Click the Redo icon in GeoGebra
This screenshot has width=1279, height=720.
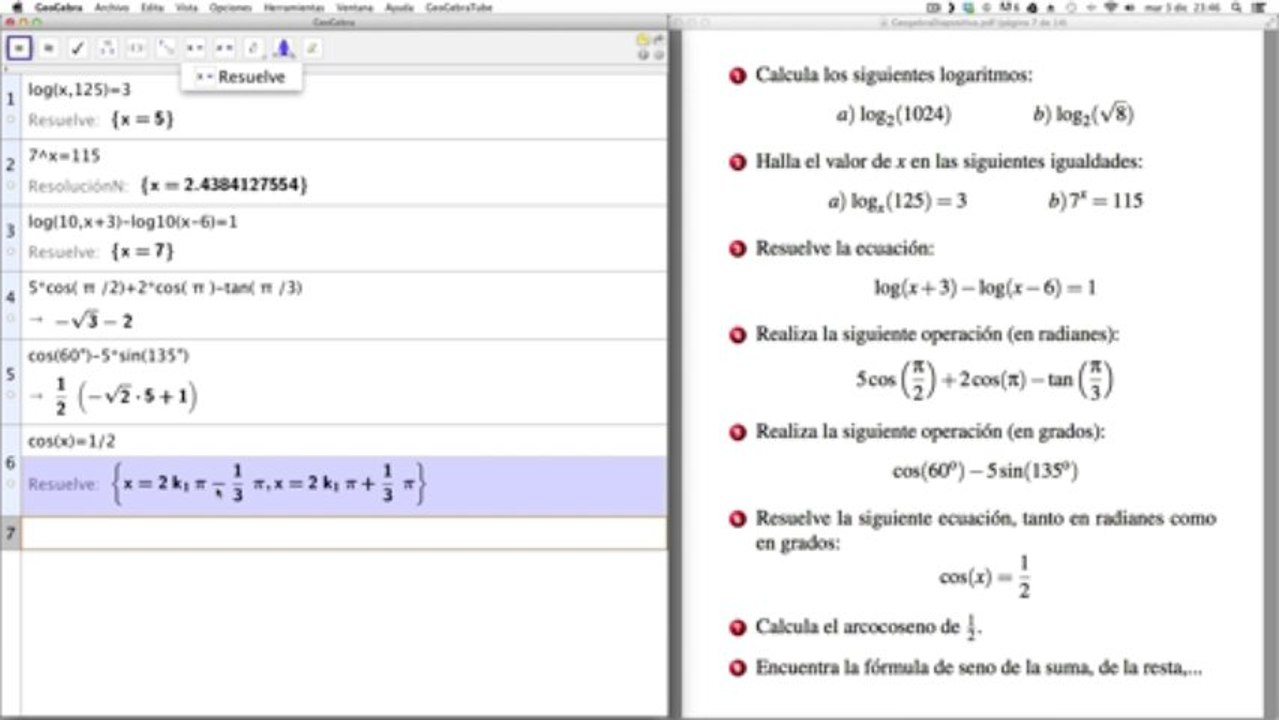[x=658, y=40]
